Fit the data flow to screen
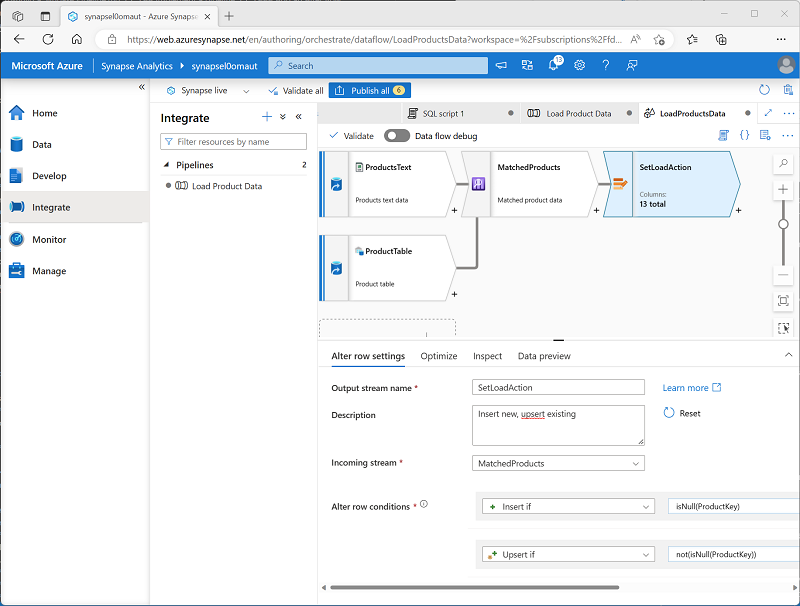 pyautogui.click(x=783, y=300)
